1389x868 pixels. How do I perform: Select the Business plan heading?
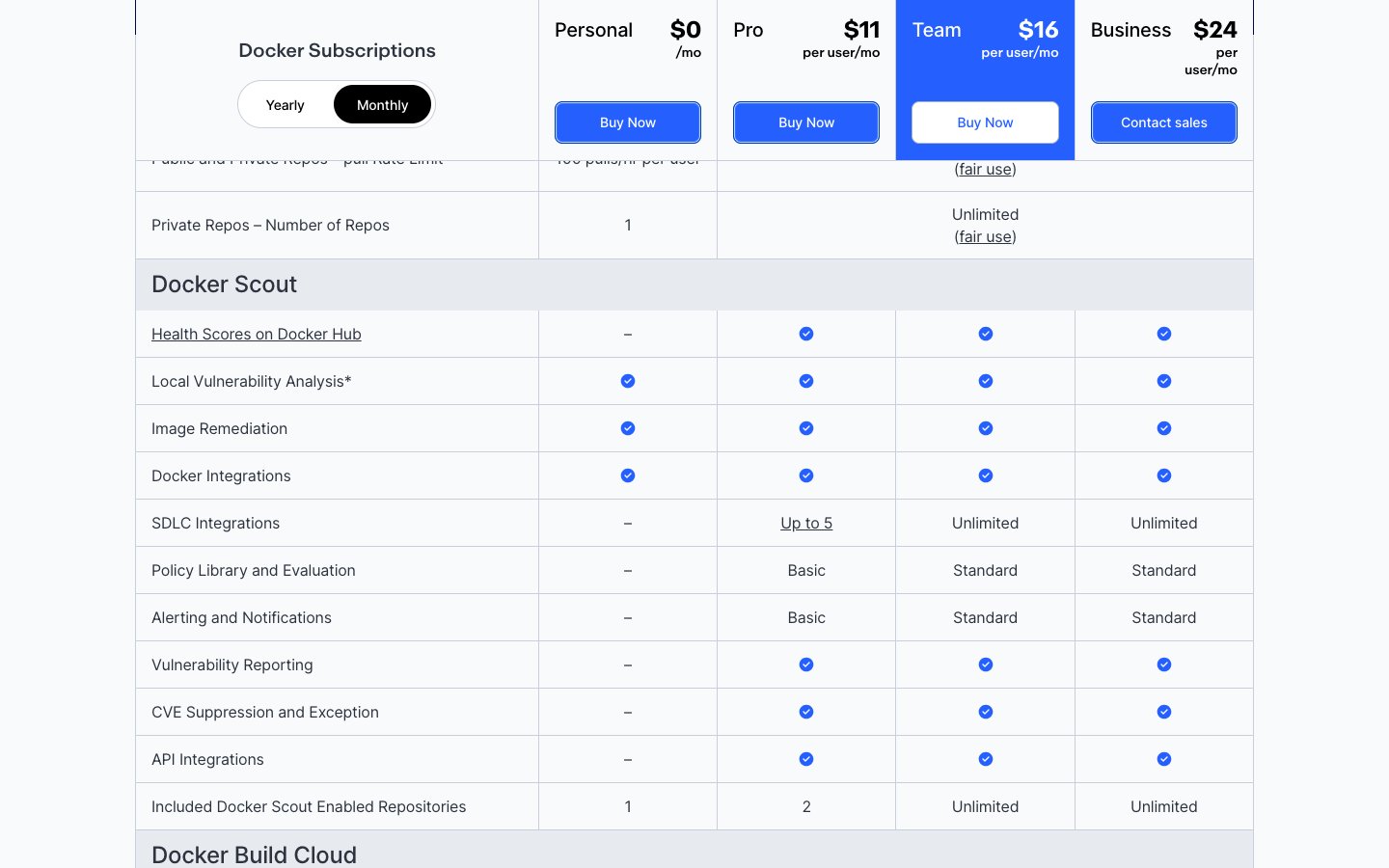coord(1130,30)
